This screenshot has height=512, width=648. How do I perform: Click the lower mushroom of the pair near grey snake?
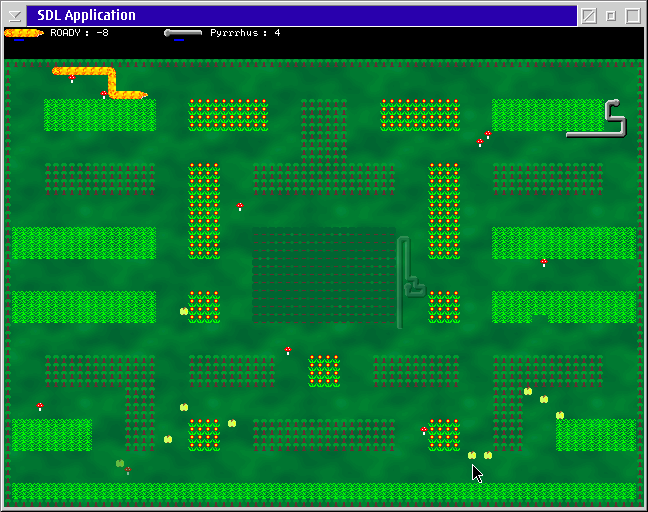[x=480, y=143]
